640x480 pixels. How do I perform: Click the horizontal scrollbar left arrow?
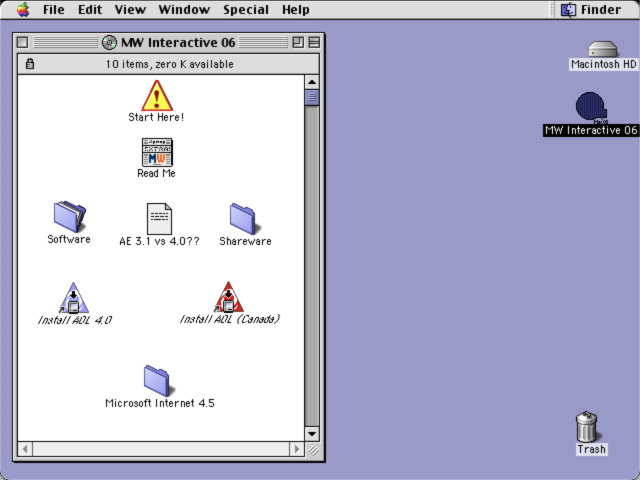pyautogui.click(x=25, y=449)
